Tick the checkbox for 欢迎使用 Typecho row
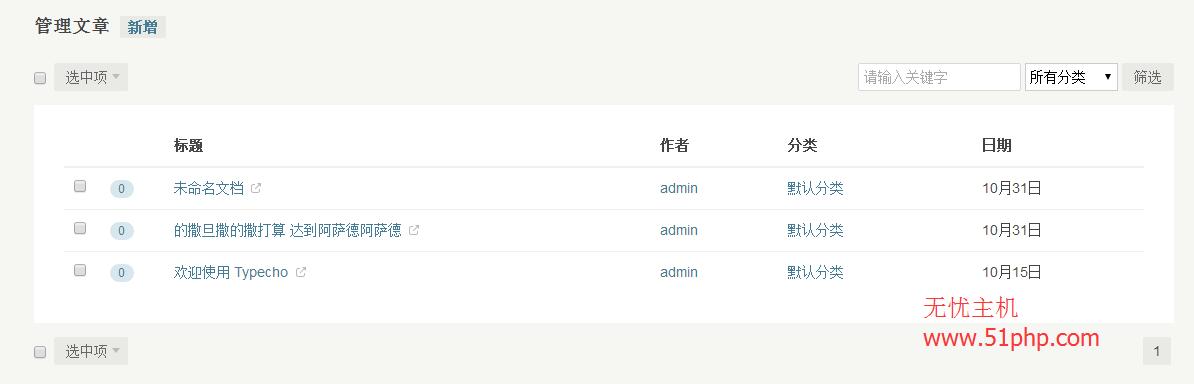The width and height of the screenshot is (1194, 384). tap(80, 270)
